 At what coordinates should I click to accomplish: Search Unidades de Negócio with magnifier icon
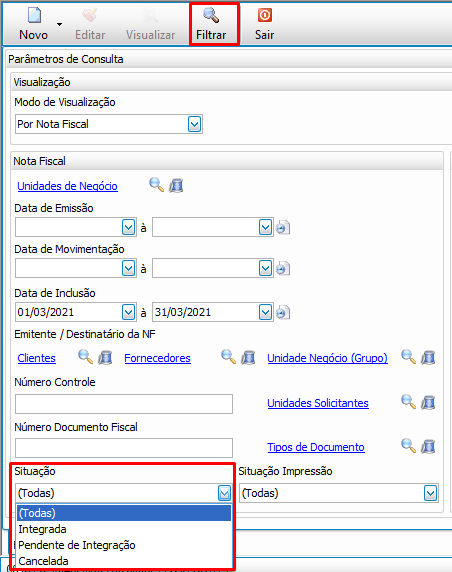(x=157, y=185)
